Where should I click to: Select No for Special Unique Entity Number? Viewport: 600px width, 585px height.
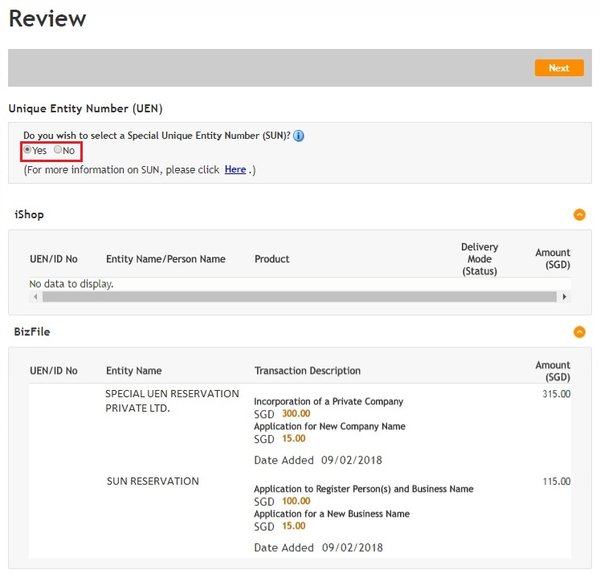click(x=58, y=151)
